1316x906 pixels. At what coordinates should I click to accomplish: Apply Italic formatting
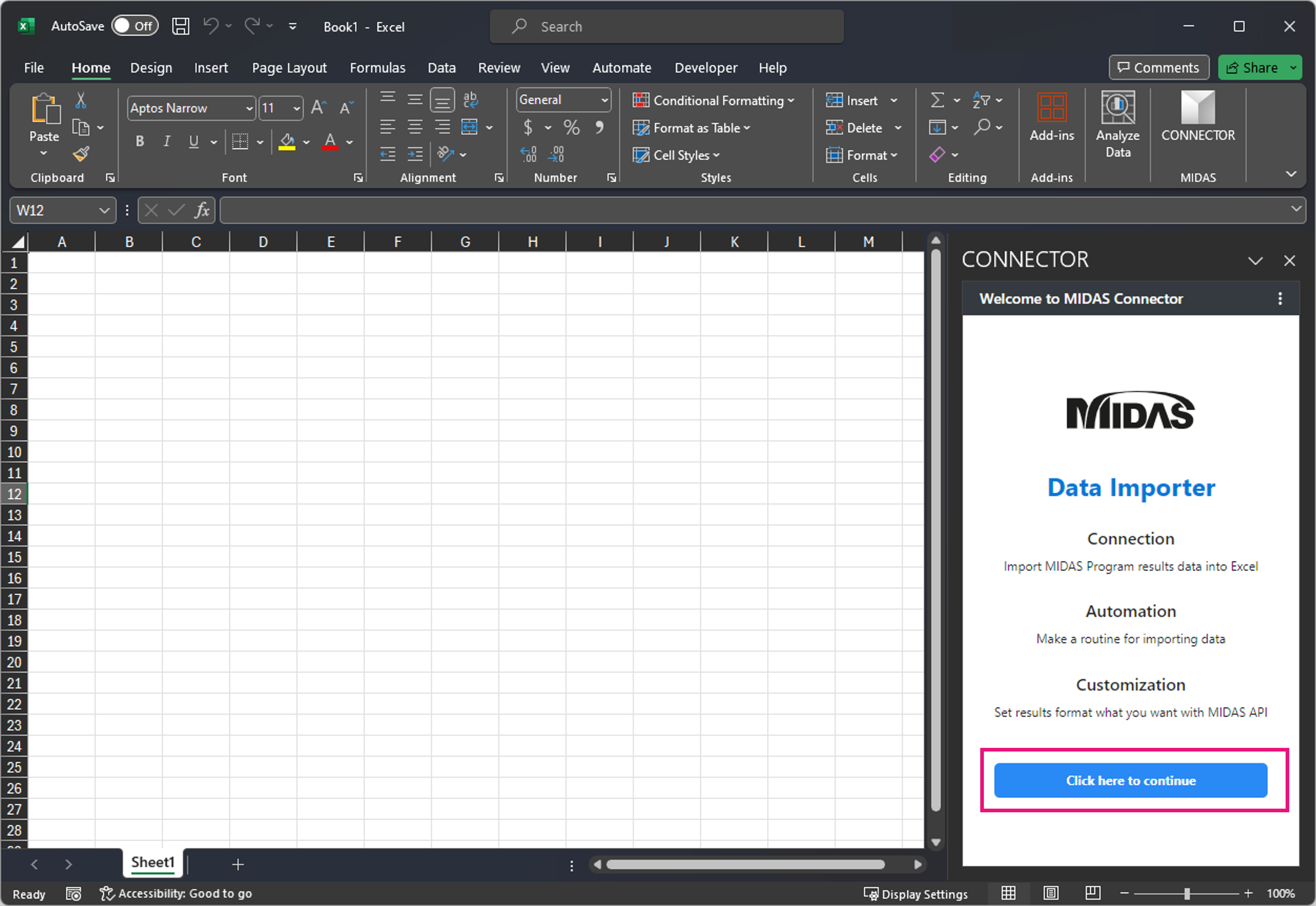(x=166, y=141)
